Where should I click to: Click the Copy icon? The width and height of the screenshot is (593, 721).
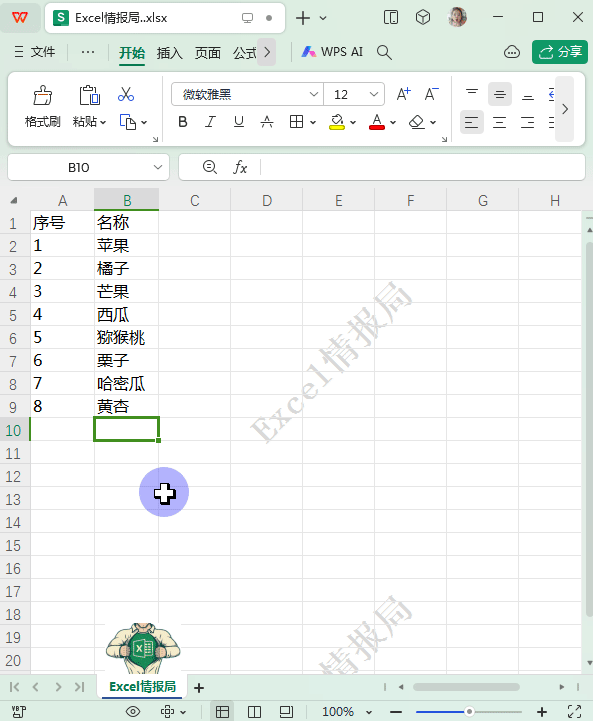127,122
